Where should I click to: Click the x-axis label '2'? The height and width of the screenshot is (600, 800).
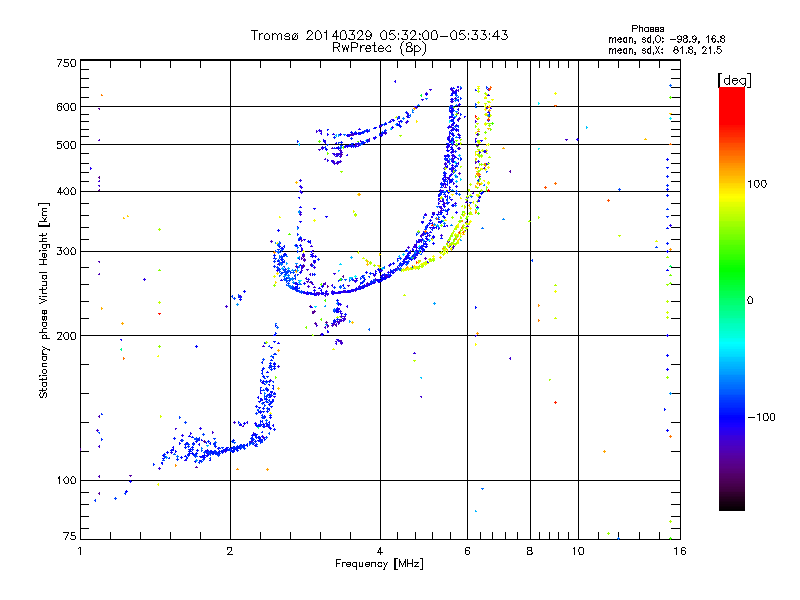tap(230, 551)
